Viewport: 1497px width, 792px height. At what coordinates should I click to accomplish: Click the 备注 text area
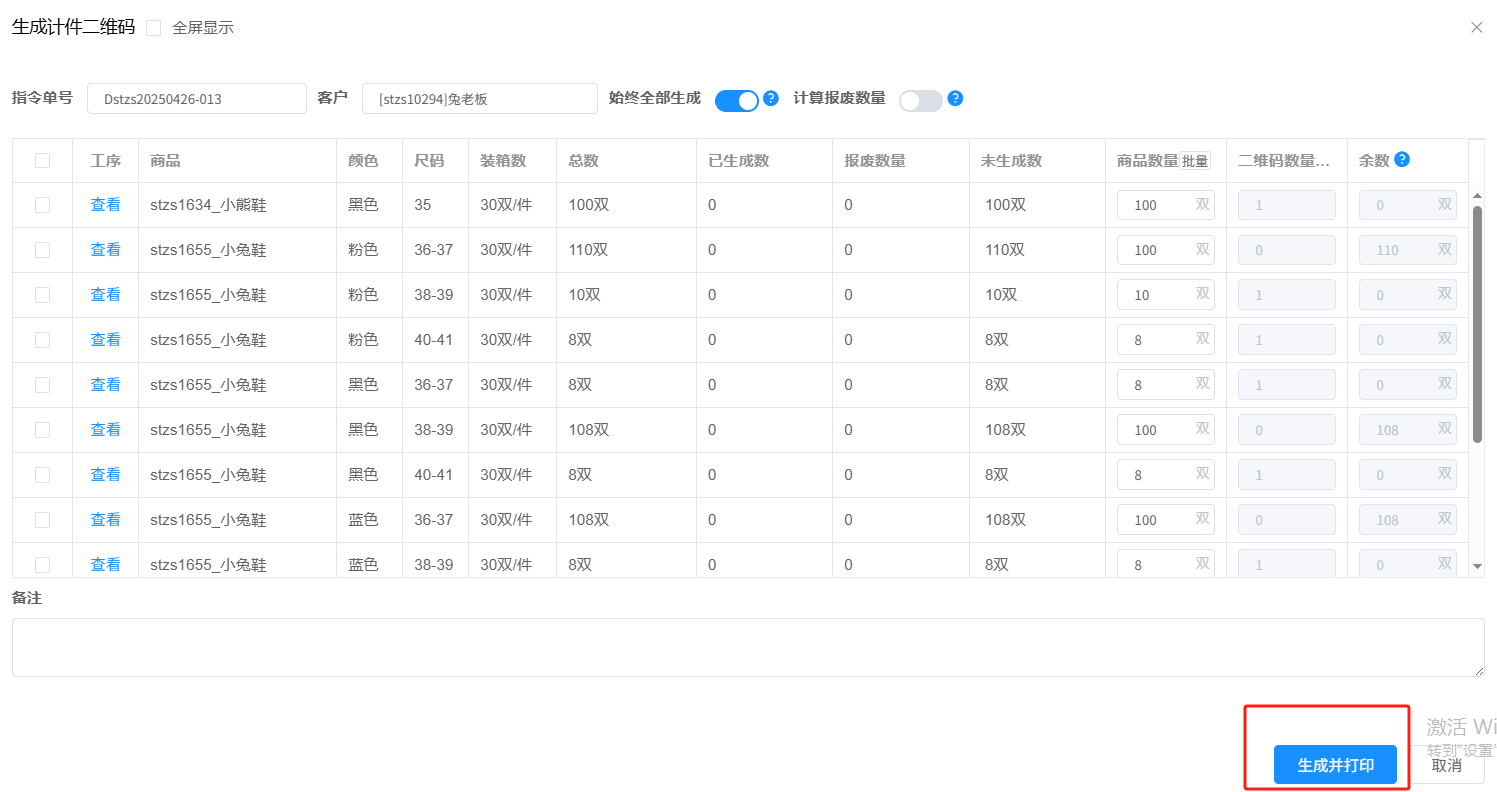click(748, 647)
